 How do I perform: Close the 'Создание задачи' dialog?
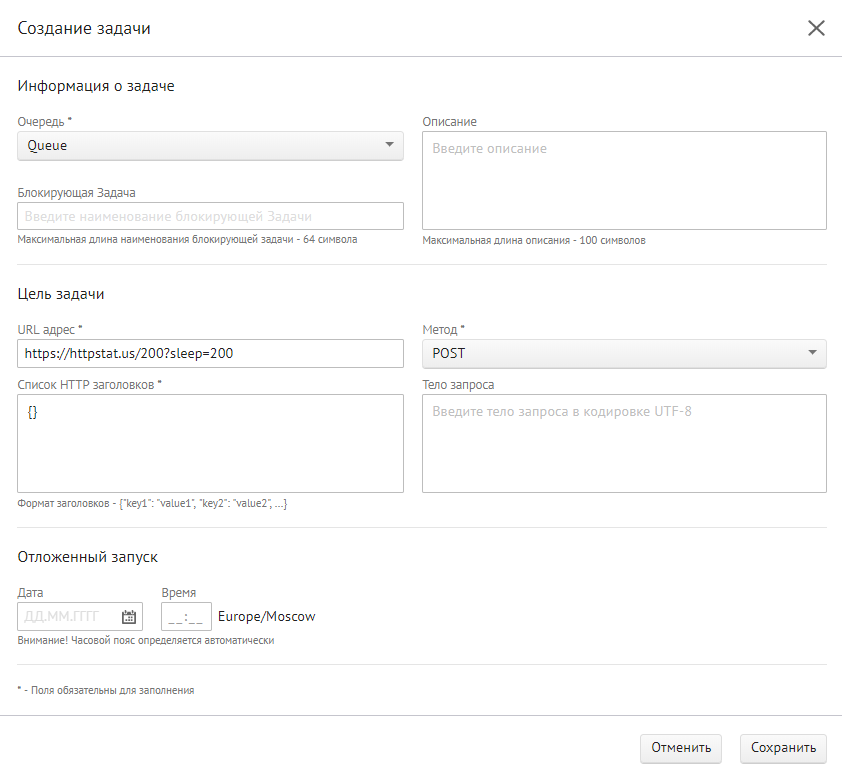[816, 28]
